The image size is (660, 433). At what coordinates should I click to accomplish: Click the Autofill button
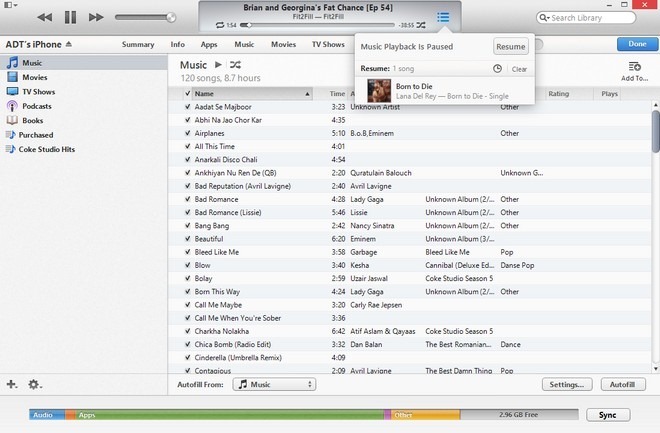click(623, 384)
